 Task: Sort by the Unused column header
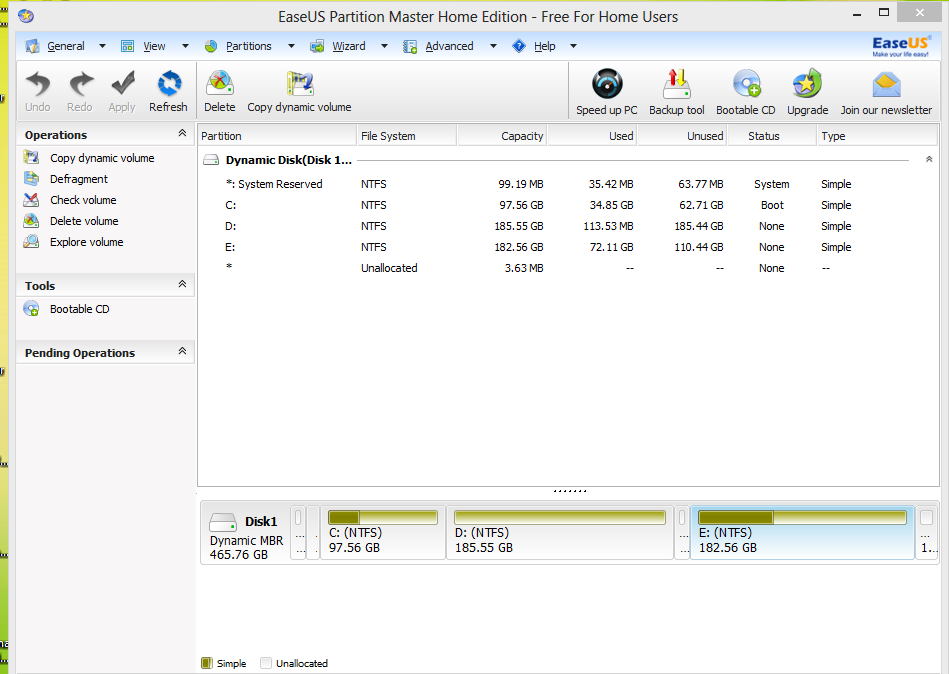tap(682, 136)
